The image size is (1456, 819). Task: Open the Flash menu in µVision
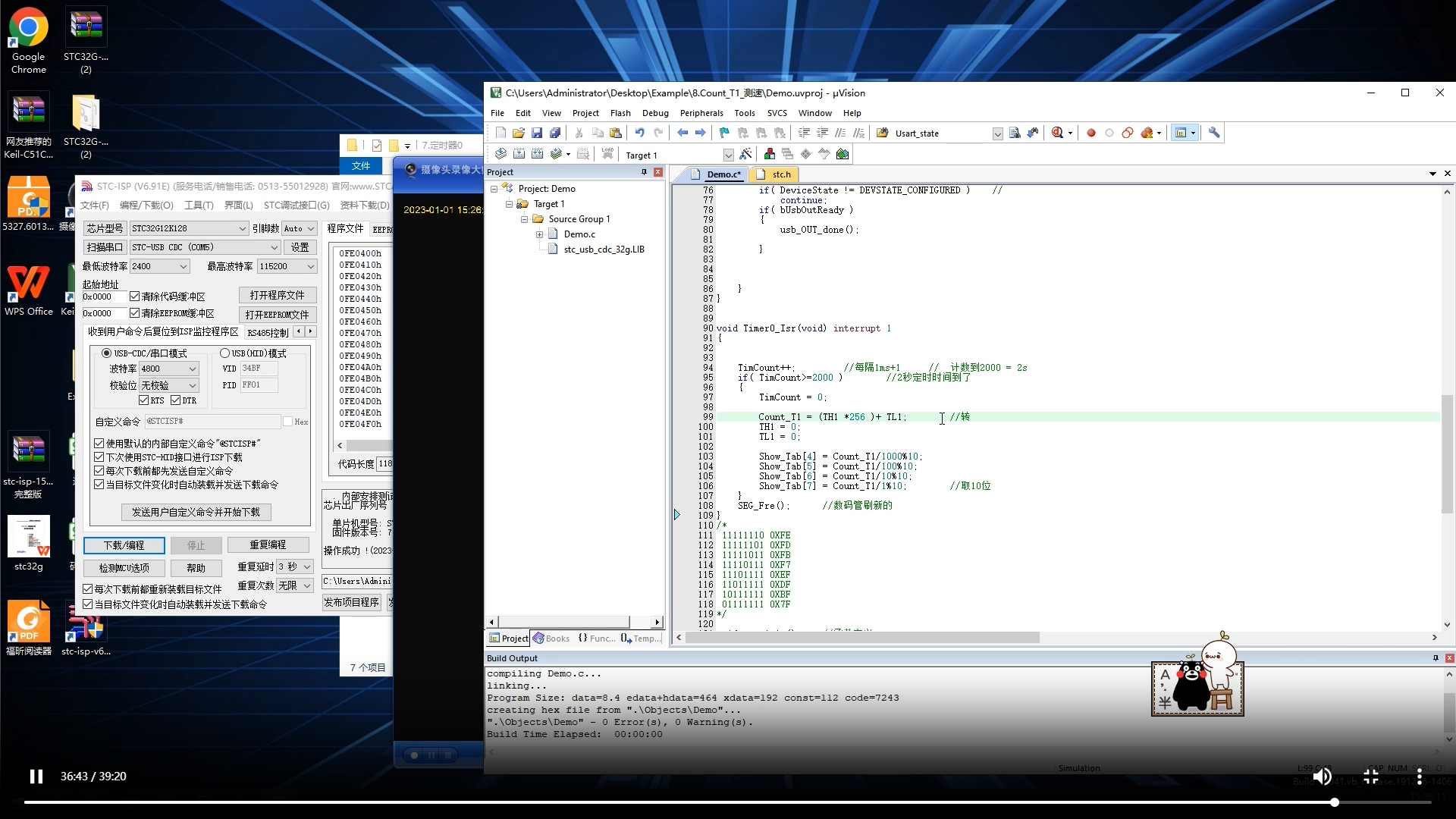tap(620, 113)
